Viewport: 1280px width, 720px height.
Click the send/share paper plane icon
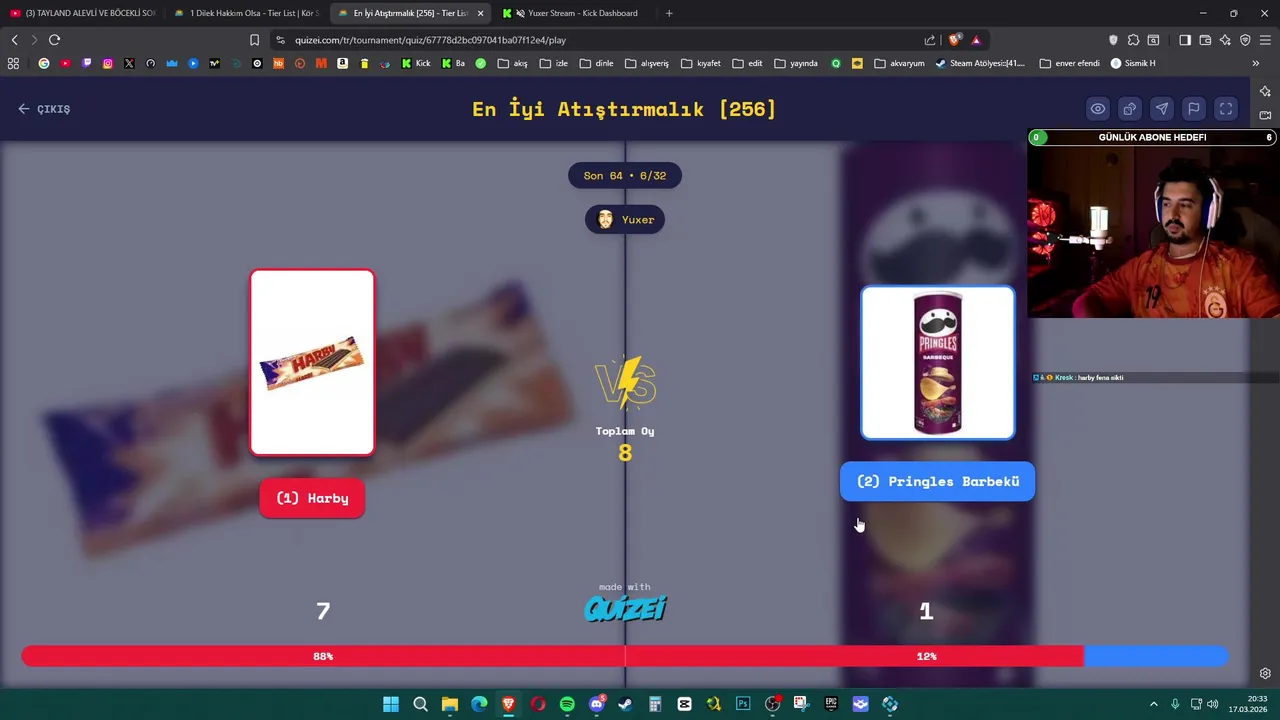[x=1162, y=109]
